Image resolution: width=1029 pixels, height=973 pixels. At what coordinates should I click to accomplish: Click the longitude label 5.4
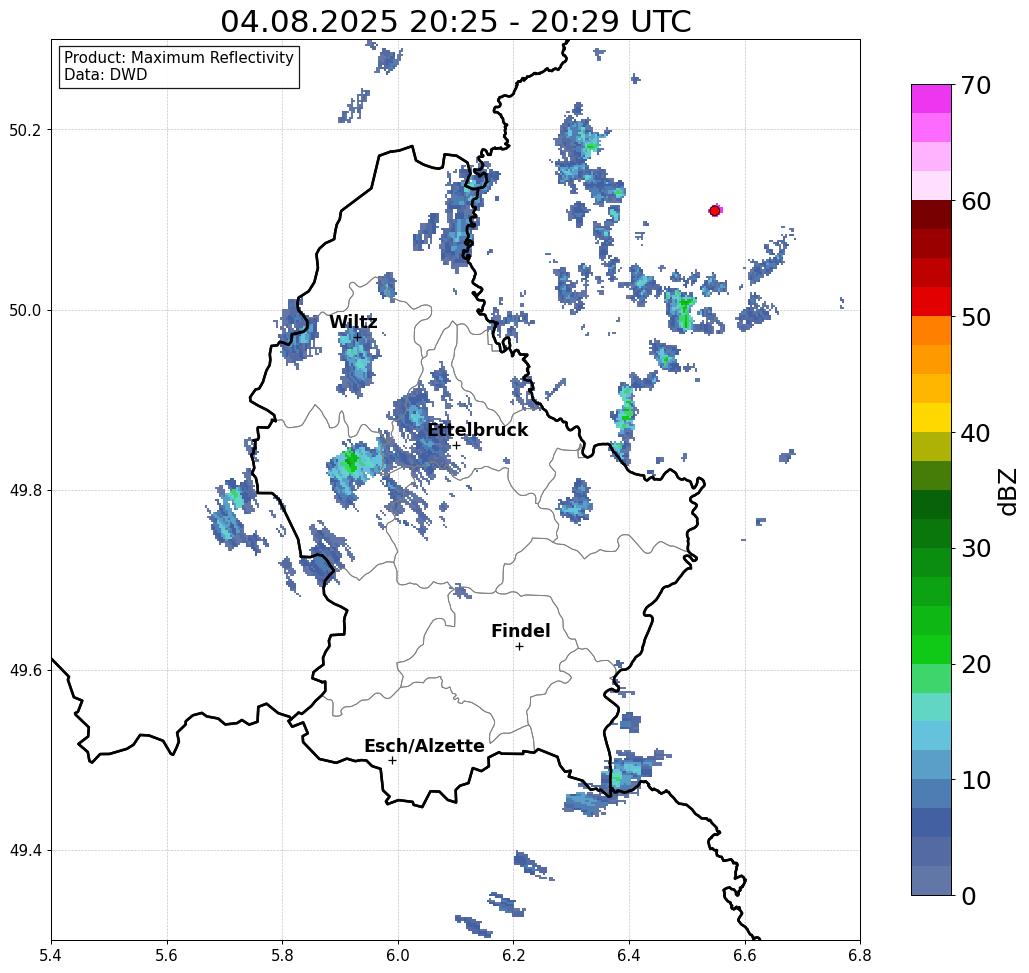pos(51,955)
